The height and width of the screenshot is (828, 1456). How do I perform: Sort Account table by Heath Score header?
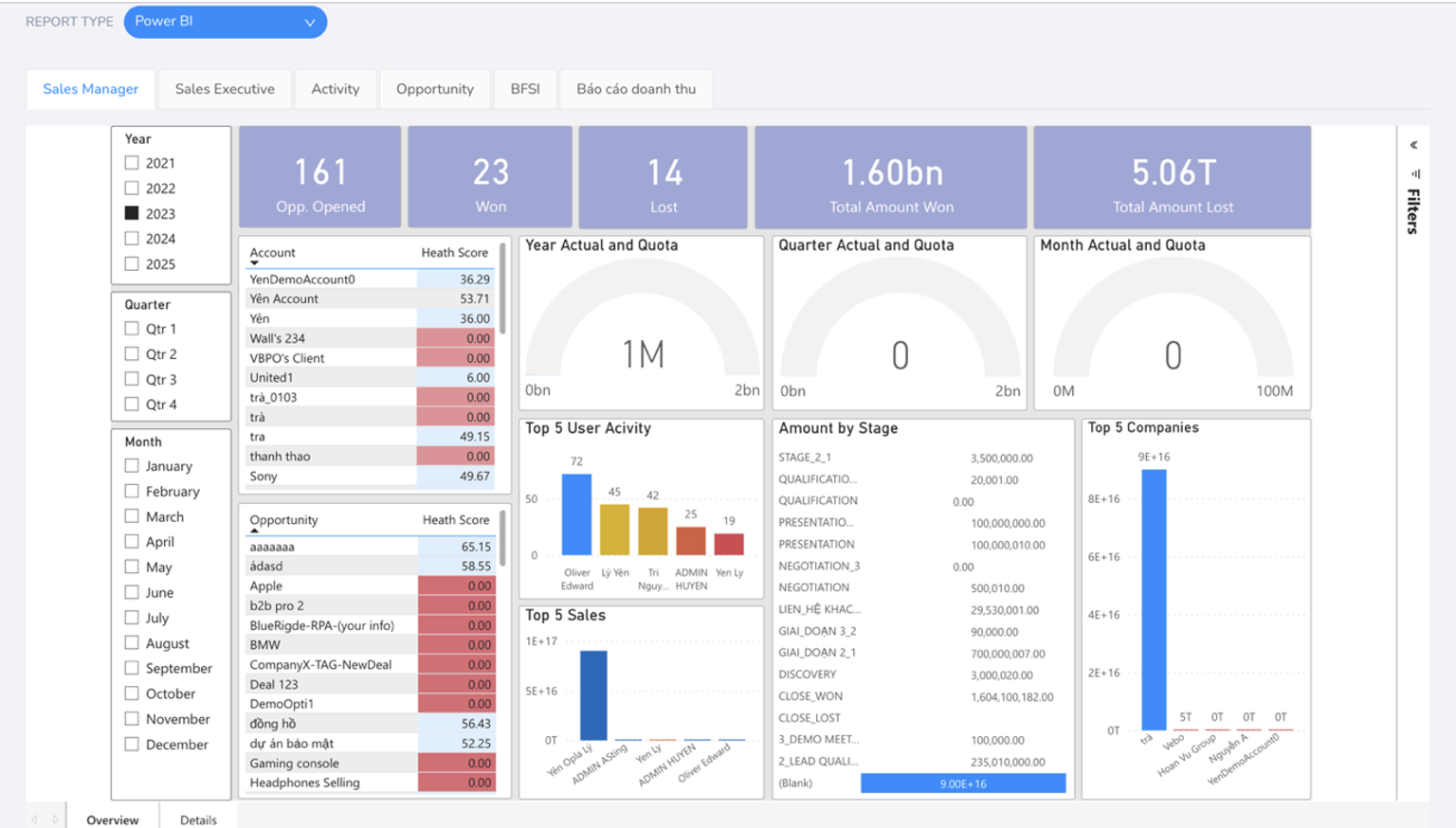pyautogui.click(x=455, y=253)
